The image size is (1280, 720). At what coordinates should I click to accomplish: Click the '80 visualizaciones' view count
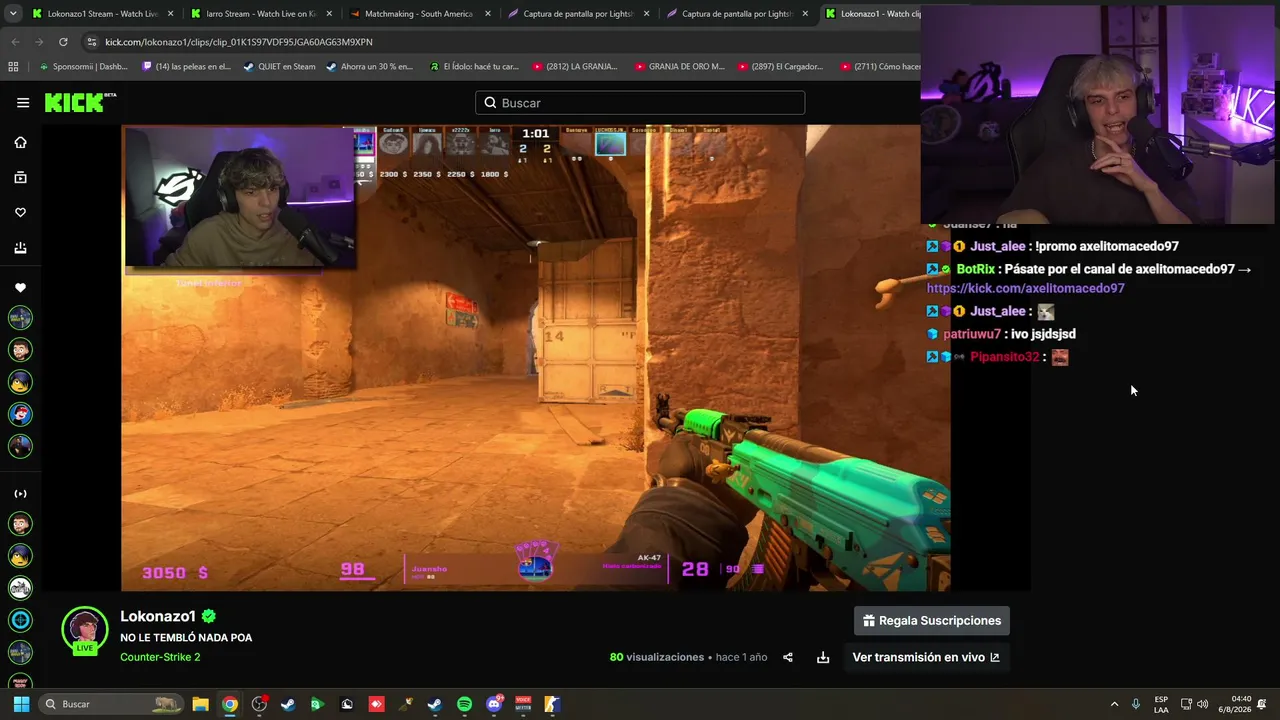(657, 657)
